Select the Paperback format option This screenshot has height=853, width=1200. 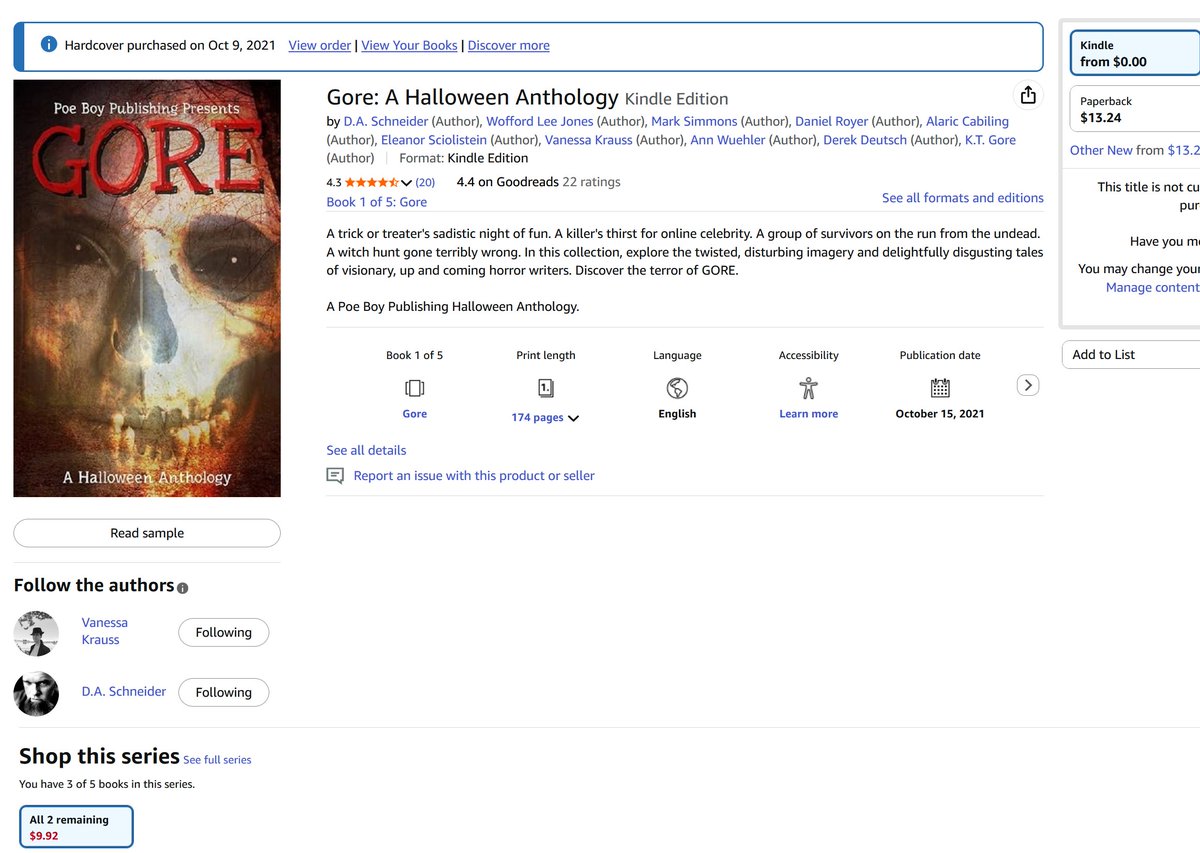coord(1135,109)
